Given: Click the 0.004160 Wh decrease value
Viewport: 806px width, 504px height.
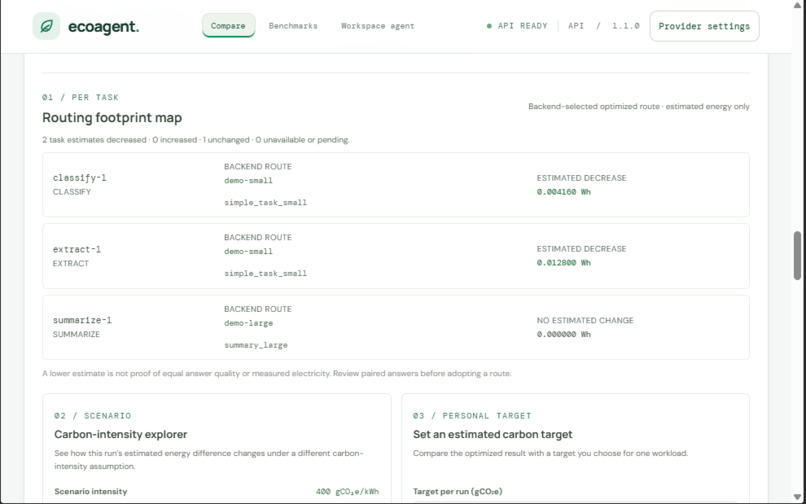Looking at the screenshot, I should pos(564,192).
